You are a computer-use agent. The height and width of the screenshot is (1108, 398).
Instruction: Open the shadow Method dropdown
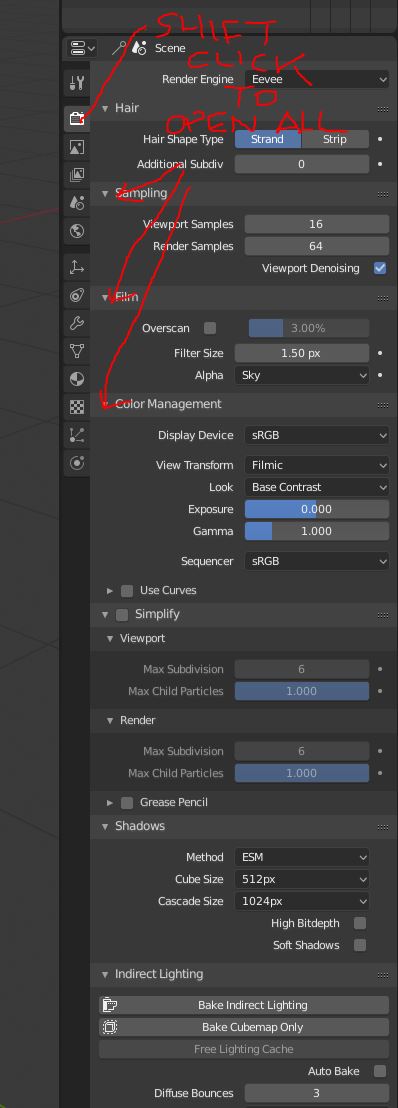(302, 857)
